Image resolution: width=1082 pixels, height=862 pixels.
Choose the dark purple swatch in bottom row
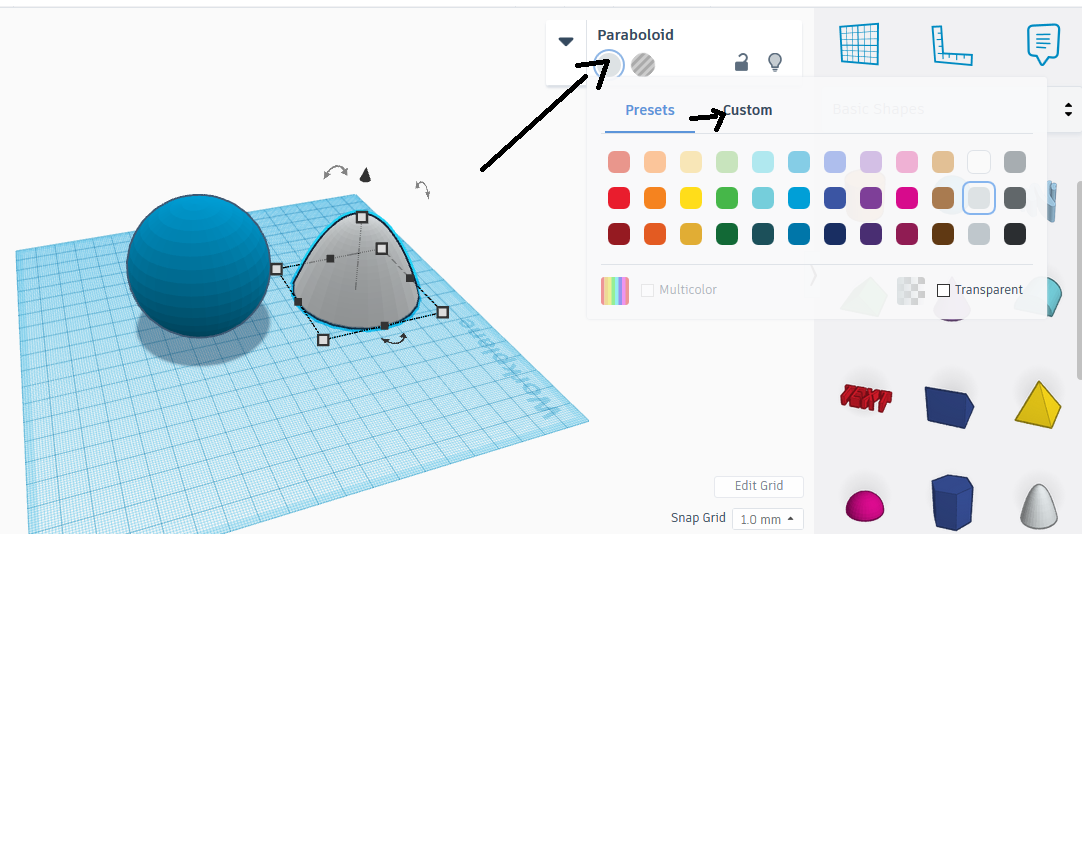point(871,234)
